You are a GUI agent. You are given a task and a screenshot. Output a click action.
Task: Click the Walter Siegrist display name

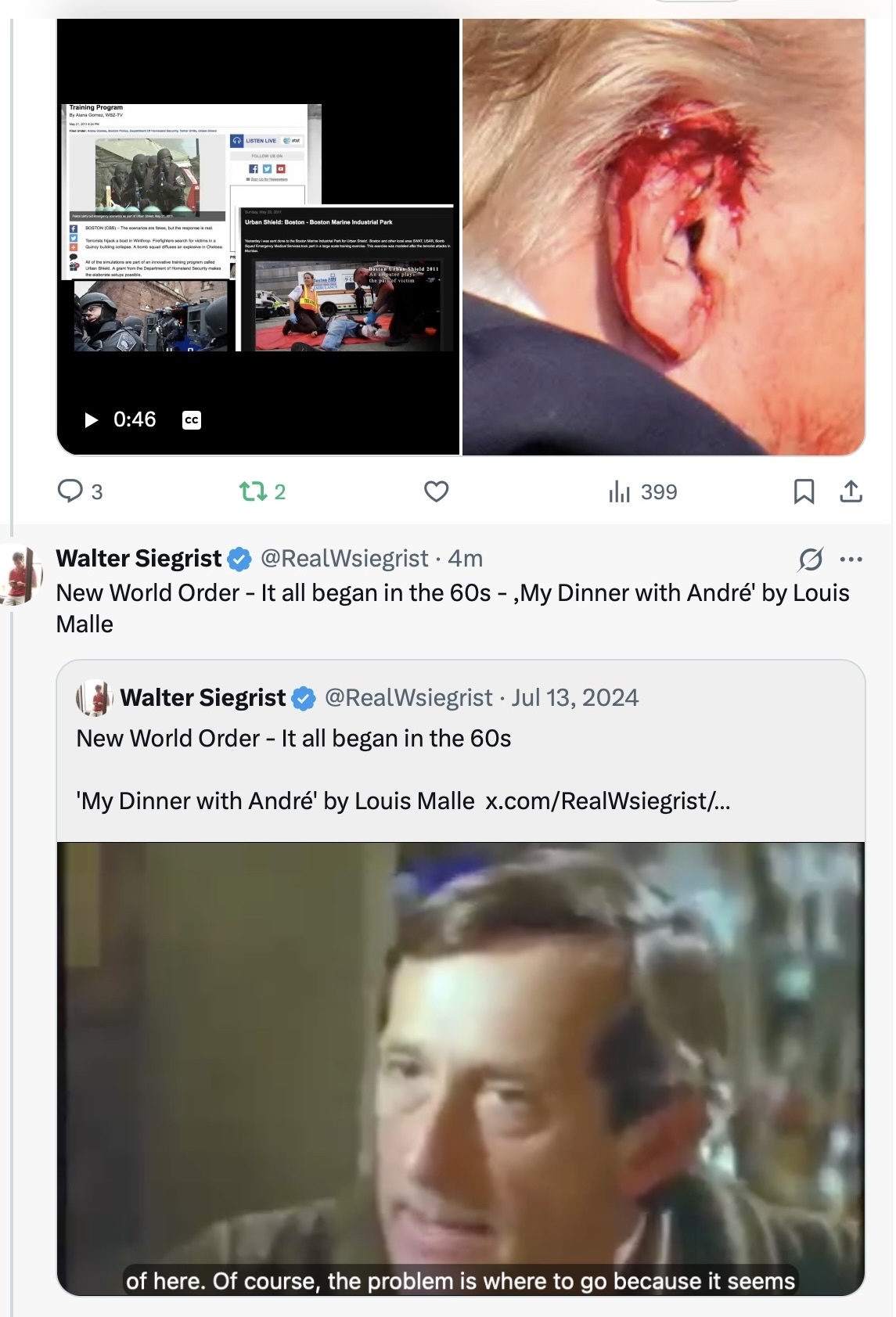(x=139, y=559)
